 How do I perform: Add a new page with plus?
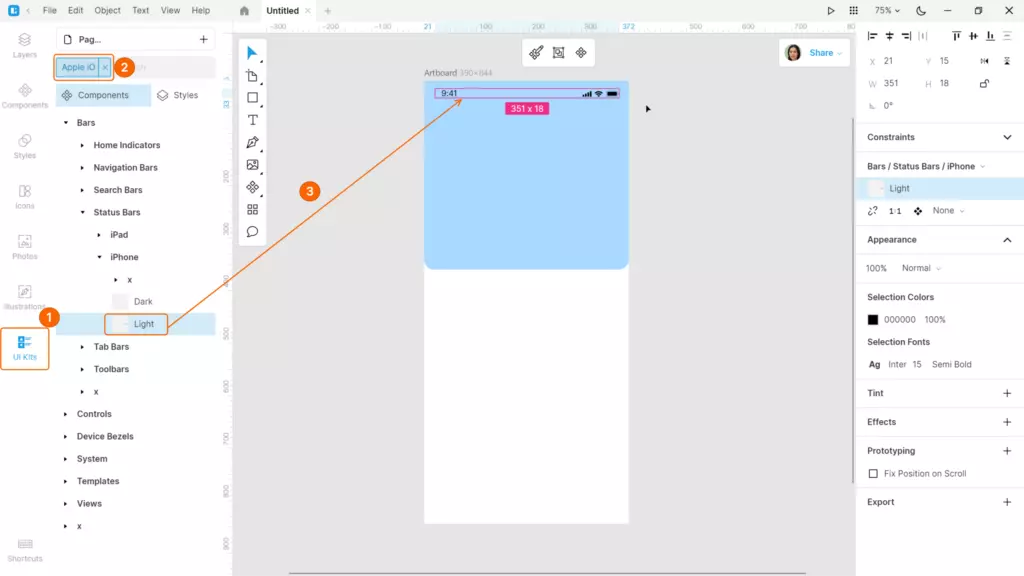click(x=204, y=40)
